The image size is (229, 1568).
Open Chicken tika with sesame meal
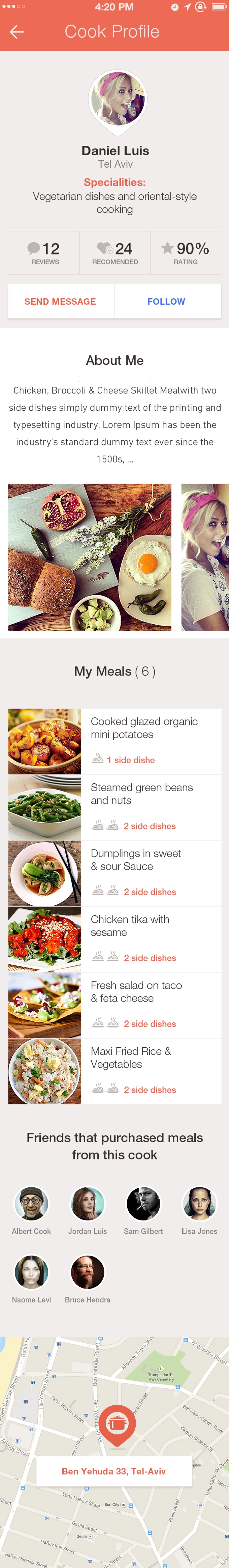coord(114,939)
